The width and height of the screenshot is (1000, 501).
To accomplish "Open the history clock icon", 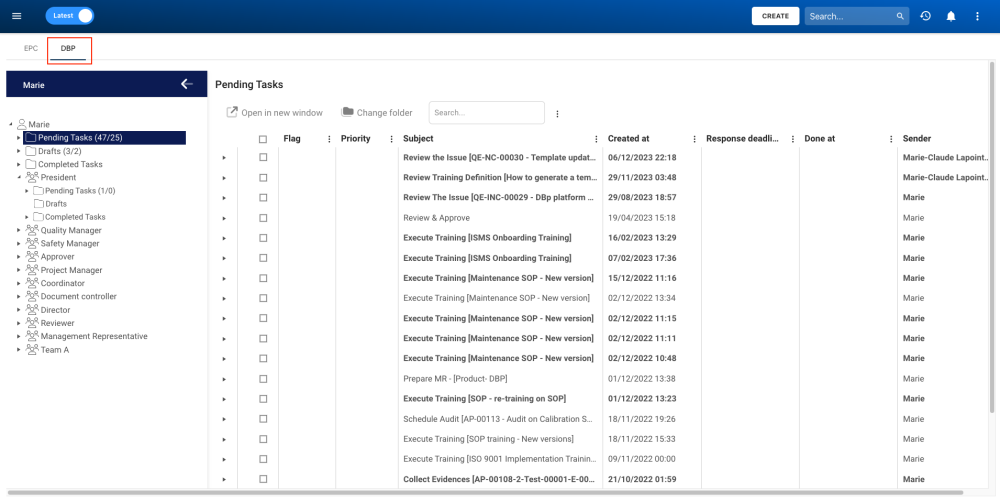I will [925, 16].
